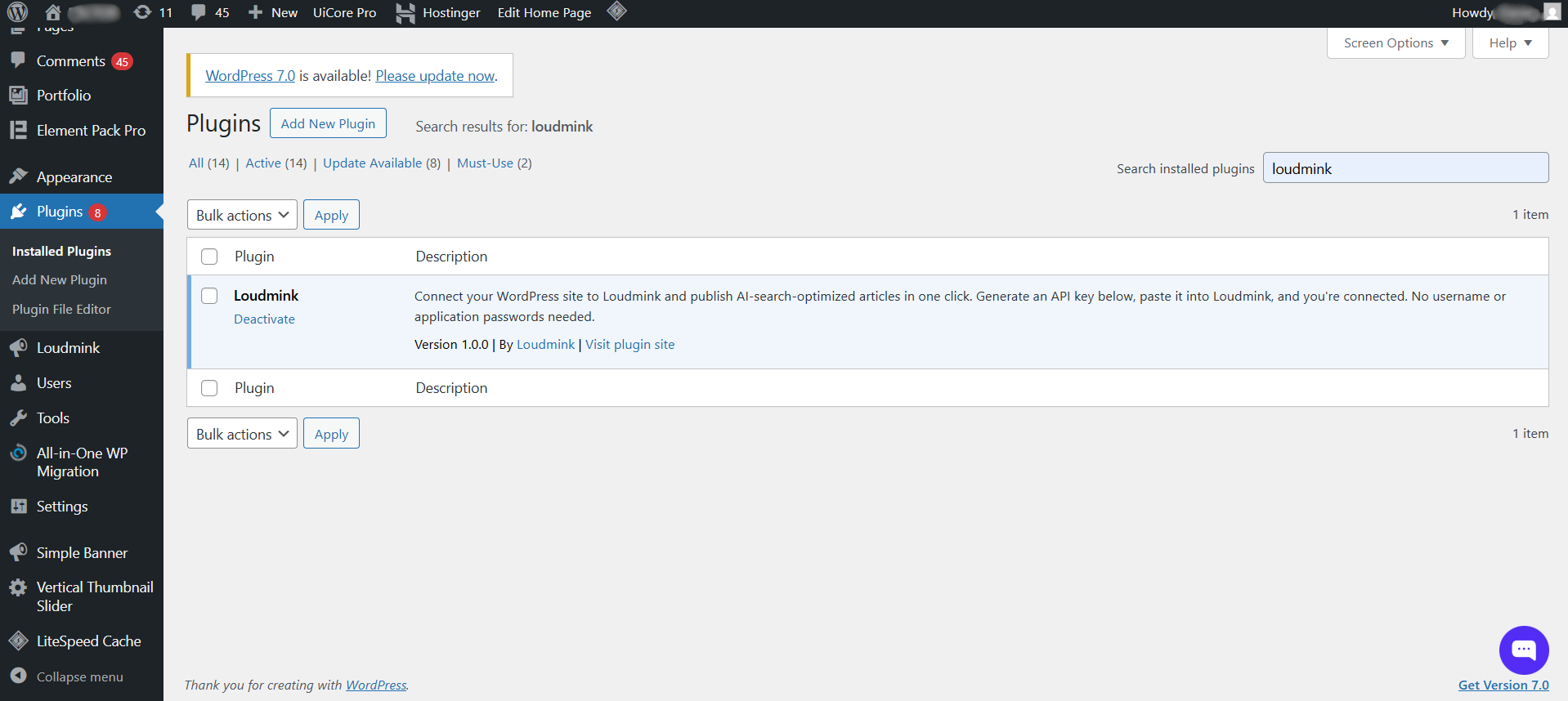Click the Vertical Thumbnail Slider gear icon

pos(18,587)
